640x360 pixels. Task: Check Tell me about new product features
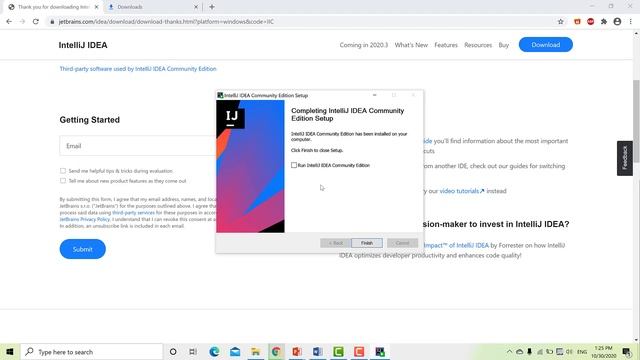(x=63, y=180)
